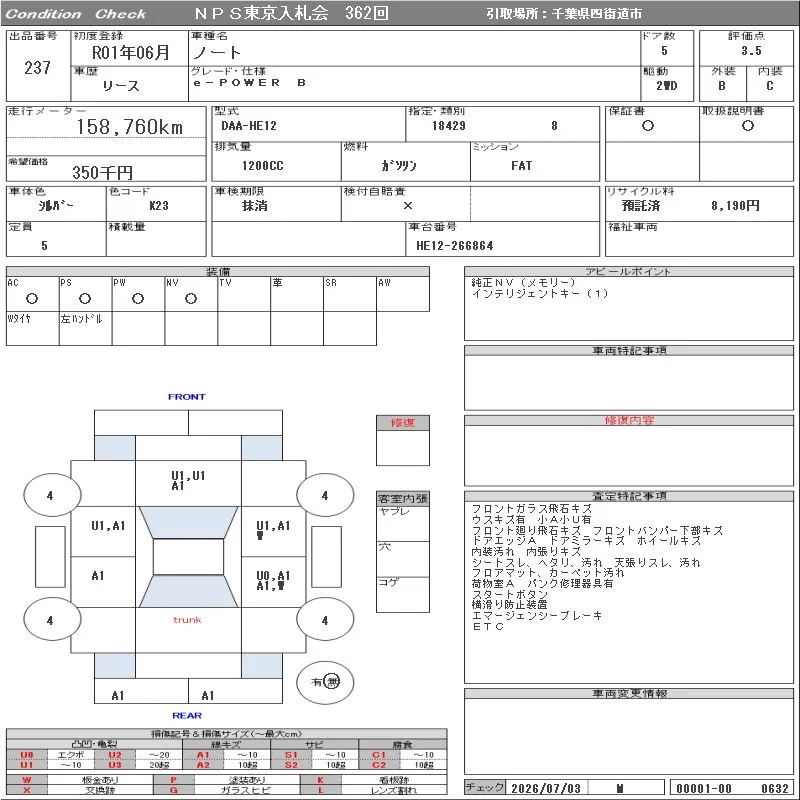Click the '定員' seating capacity value 5
Image resolution: width=800 pixels, height=800 pixels.
44,246
